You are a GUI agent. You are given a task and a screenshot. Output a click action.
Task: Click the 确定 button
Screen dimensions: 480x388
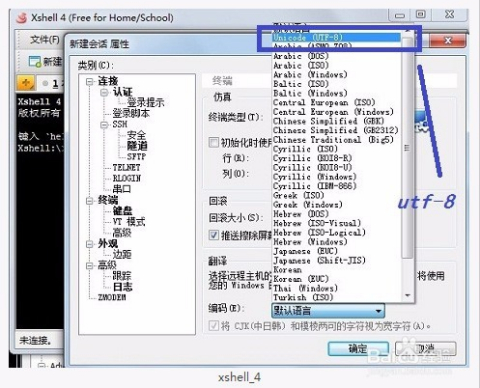358,349
